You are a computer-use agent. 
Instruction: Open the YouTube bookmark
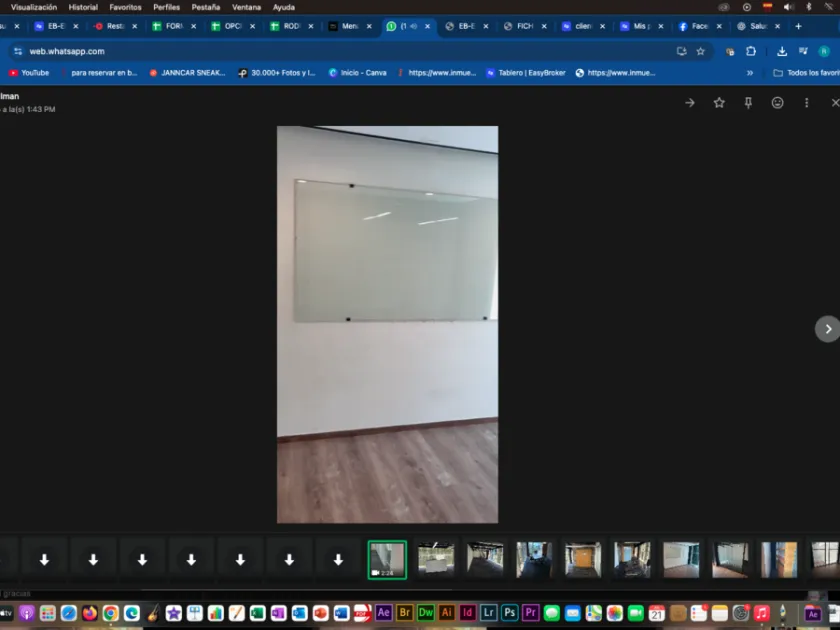point(29,73)
